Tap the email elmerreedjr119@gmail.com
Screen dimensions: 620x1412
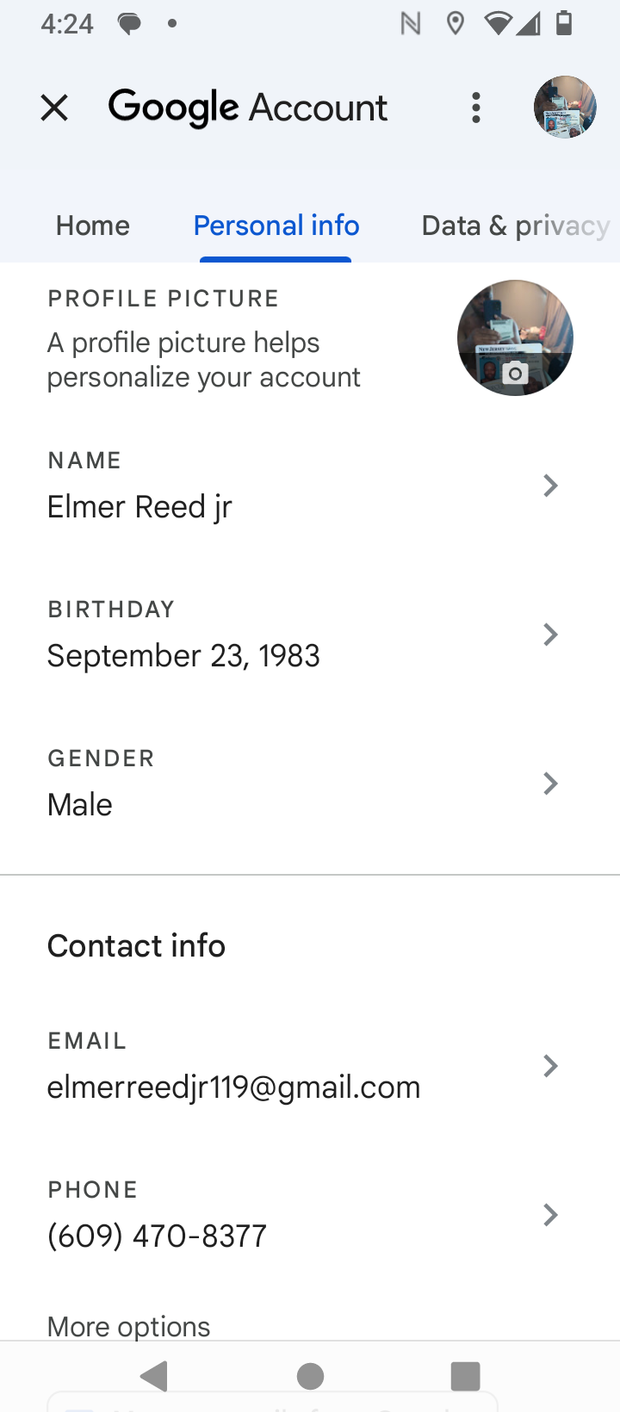pos(234,1088)
